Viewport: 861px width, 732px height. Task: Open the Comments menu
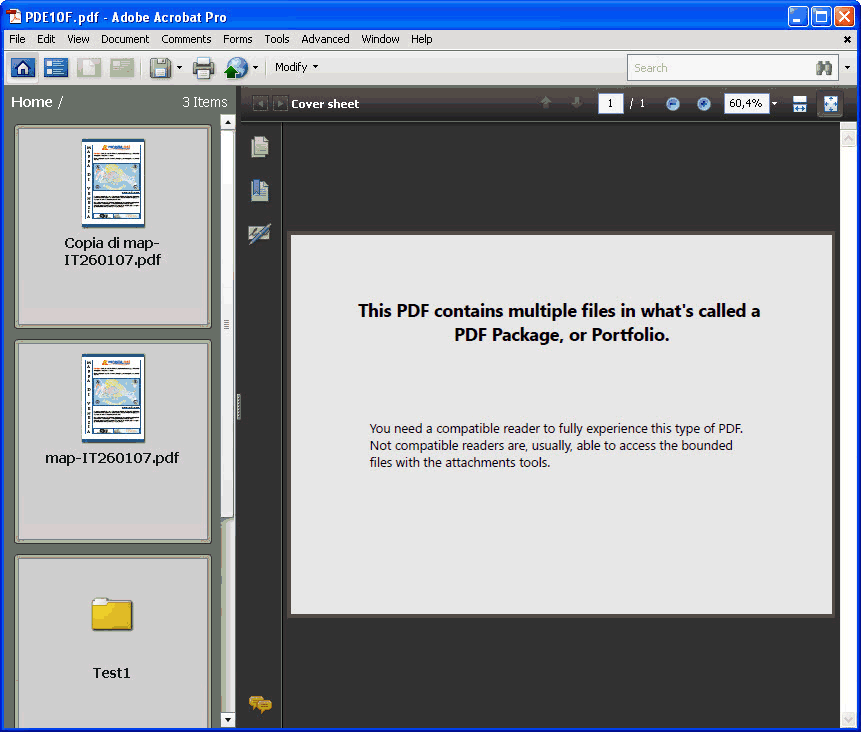(x=186, y=39)
